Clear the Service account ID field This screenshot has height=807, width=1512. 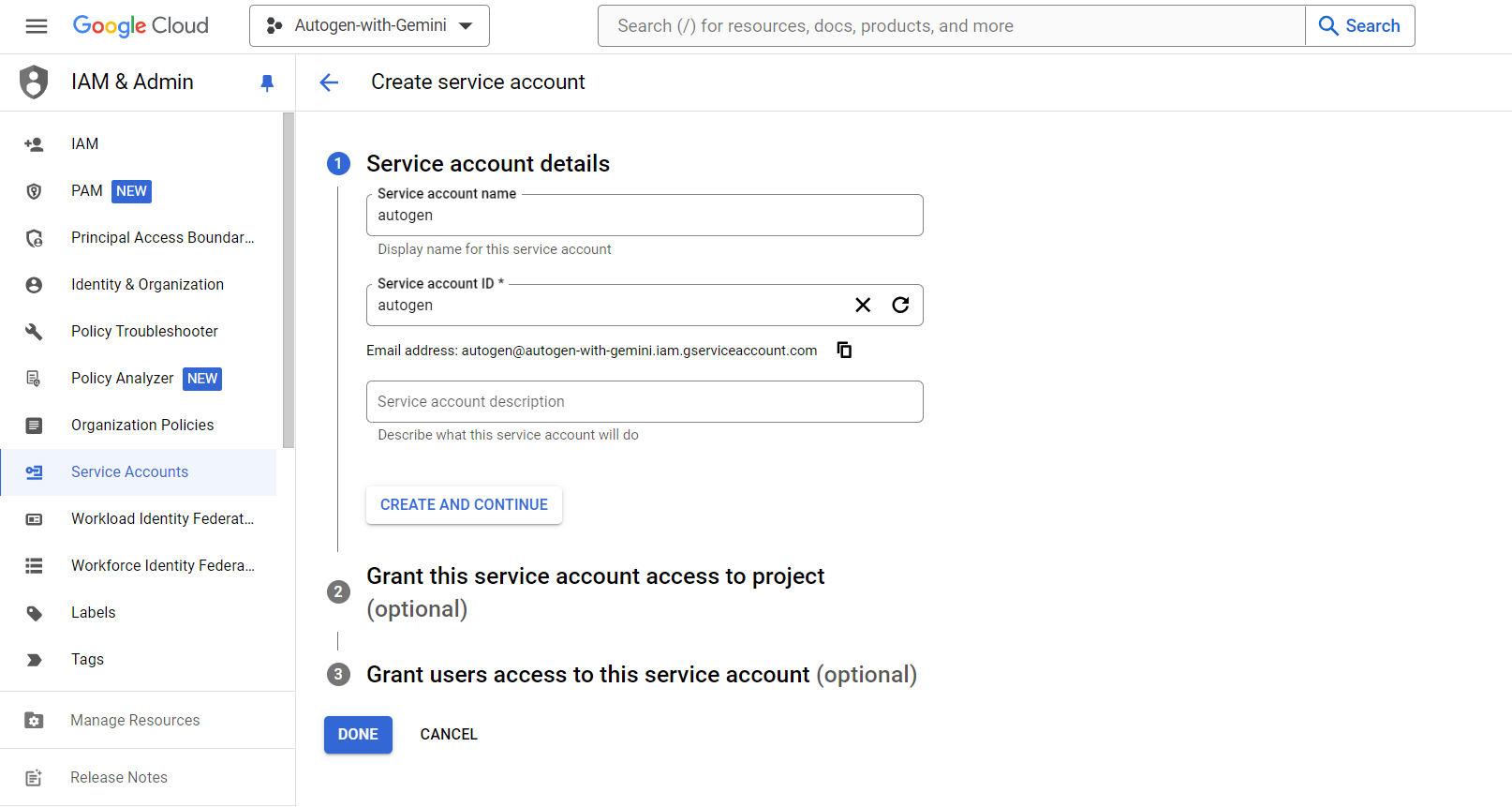[x=863, y=305]
